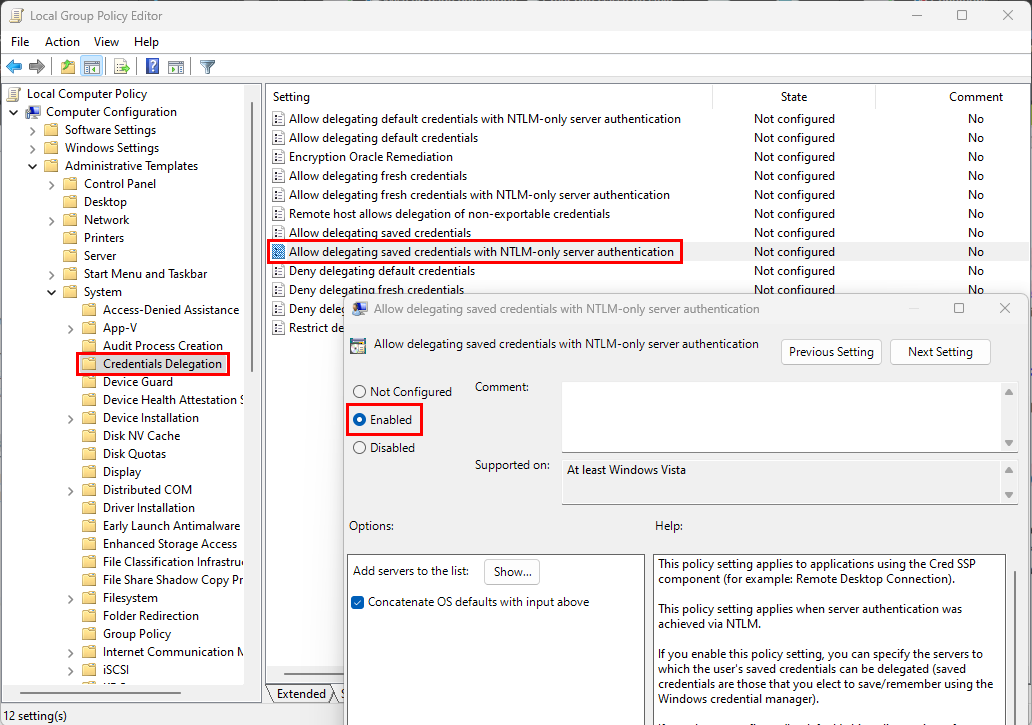
Task: Click the Comment box scroll-down arrow
Action: pyautogui.click(x=1009, y=443)
